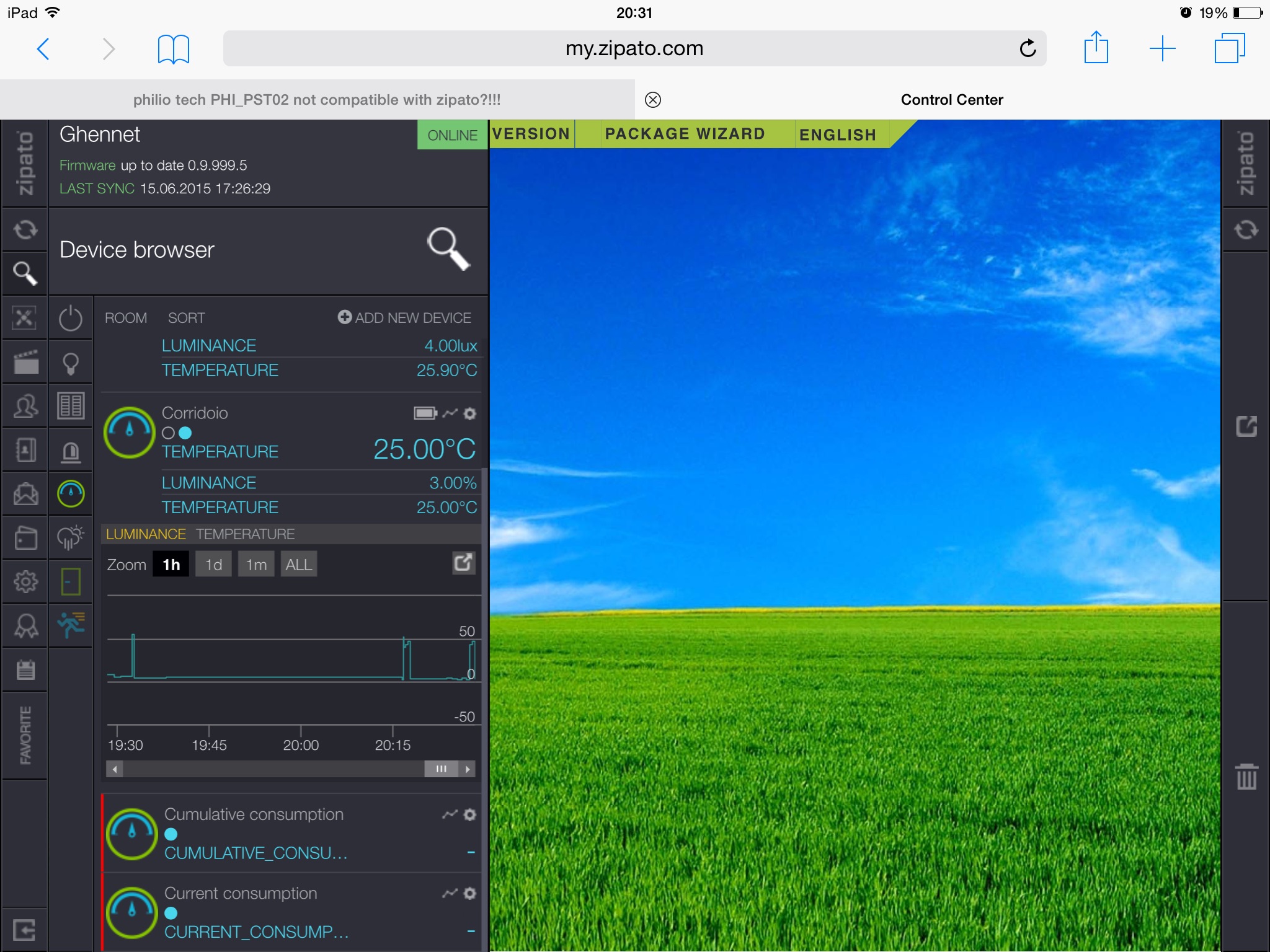The height and width of the screenshot is (952, 1270).
Task: Select the empty circle under Corridoio
Action: pyautogui.click(x=168, y=433)
